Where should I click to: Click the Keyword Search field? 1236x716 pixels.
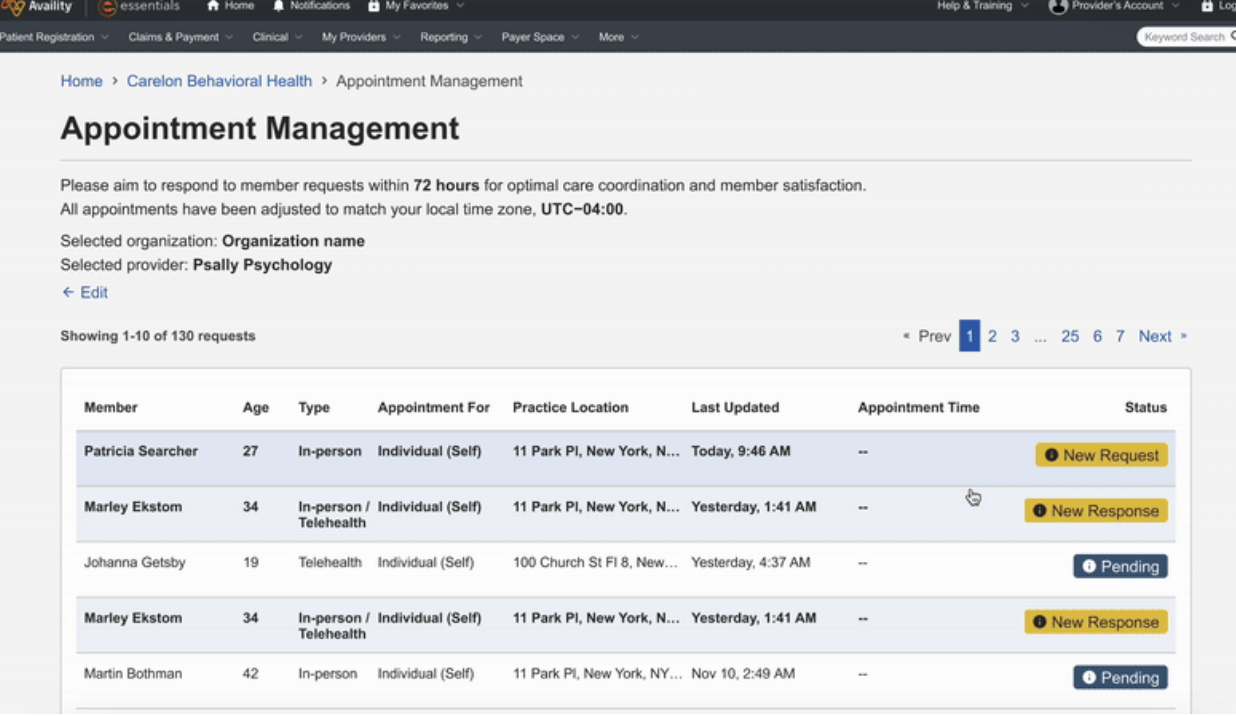pos(1186,37)
